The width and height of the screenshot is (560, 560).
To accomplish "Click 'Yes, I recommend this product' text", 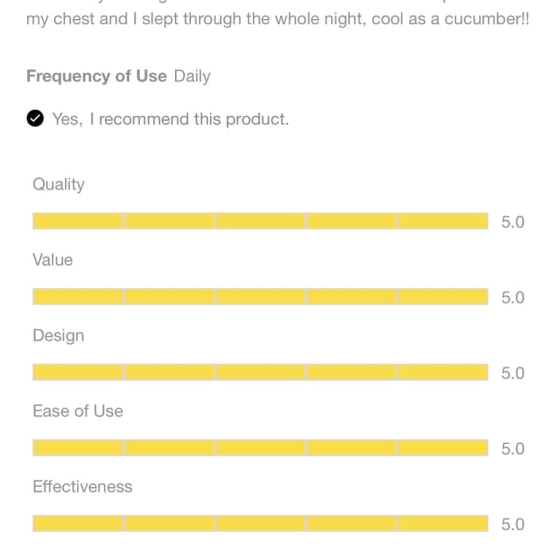I will (x=171, y=119).
